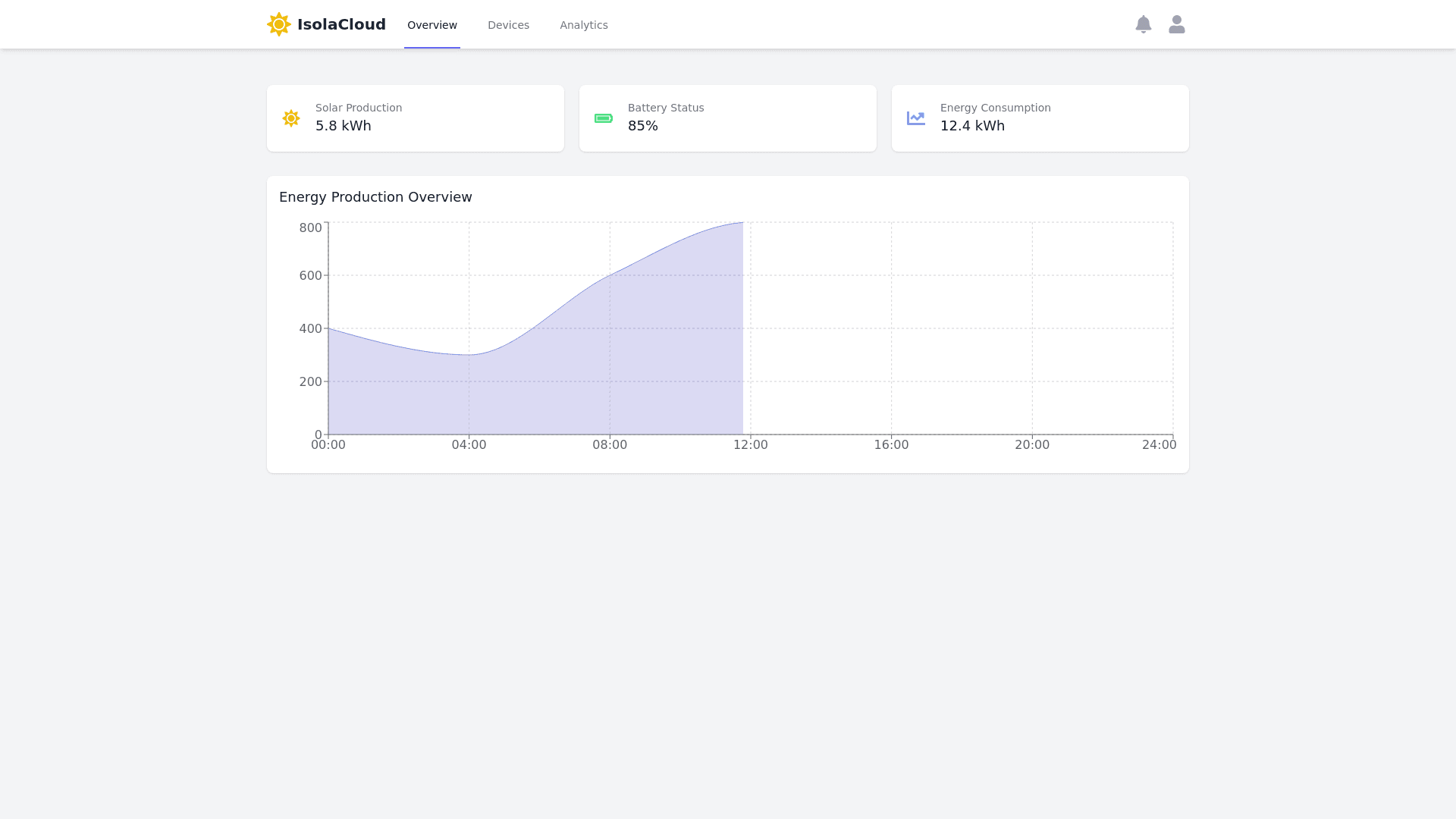1456x819 pixels.
Task: Click the 08:00 time axis label
Action: click(610, 445)
